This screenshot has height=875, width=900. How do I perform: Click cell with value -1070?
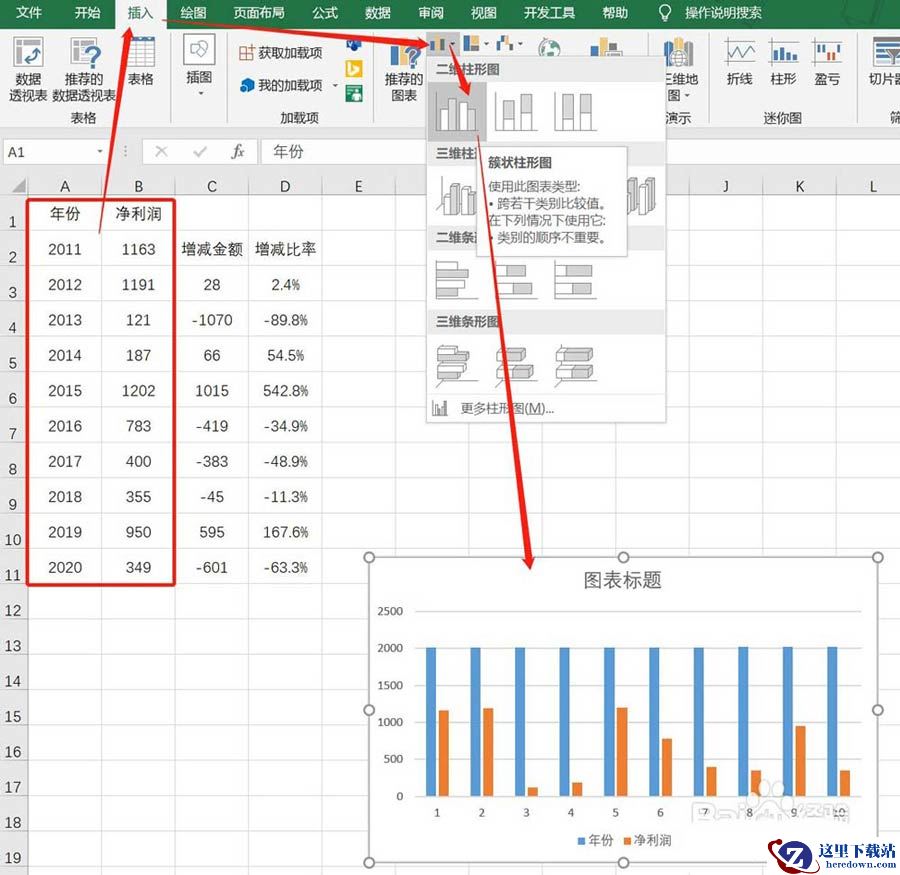point(212,320)
